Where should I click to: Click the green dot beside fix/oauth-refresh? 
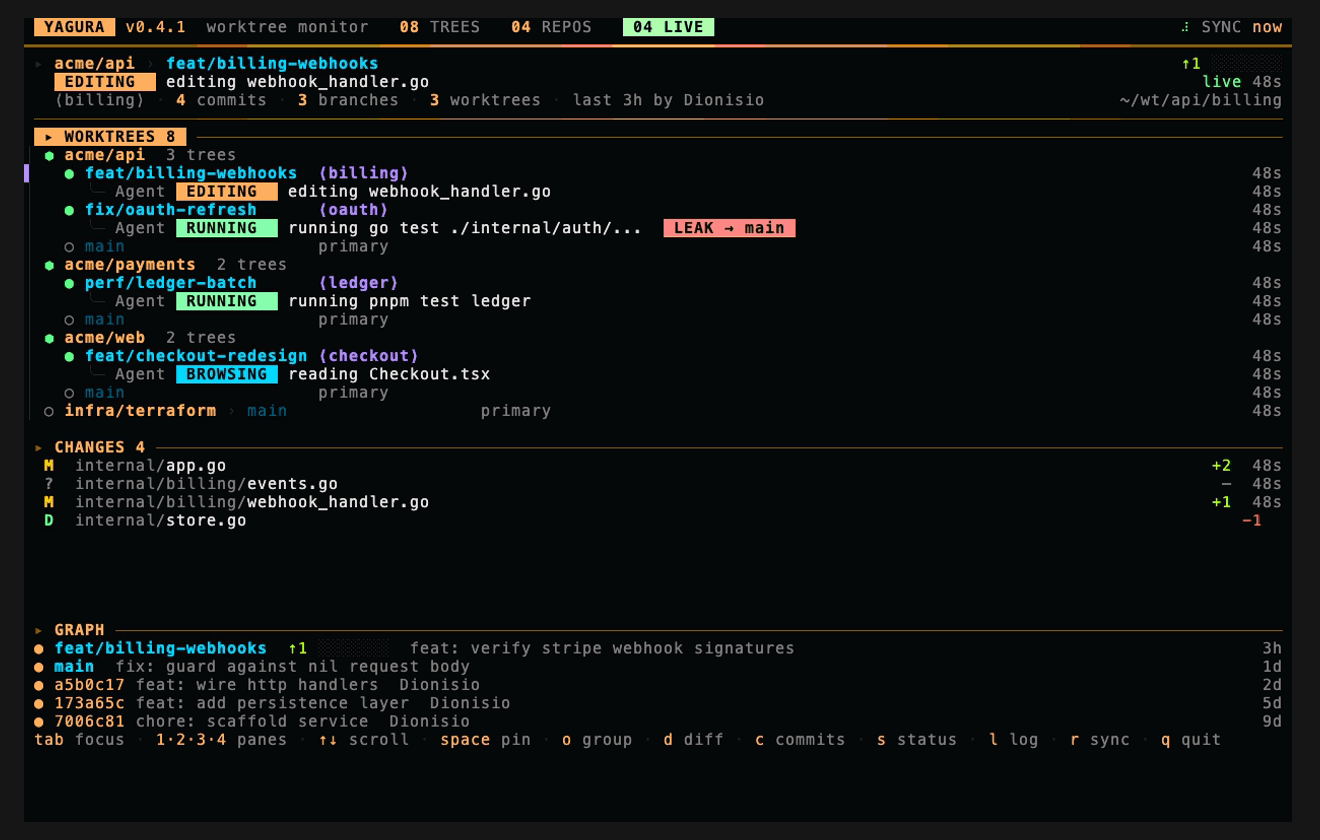[x=69, y=211]
